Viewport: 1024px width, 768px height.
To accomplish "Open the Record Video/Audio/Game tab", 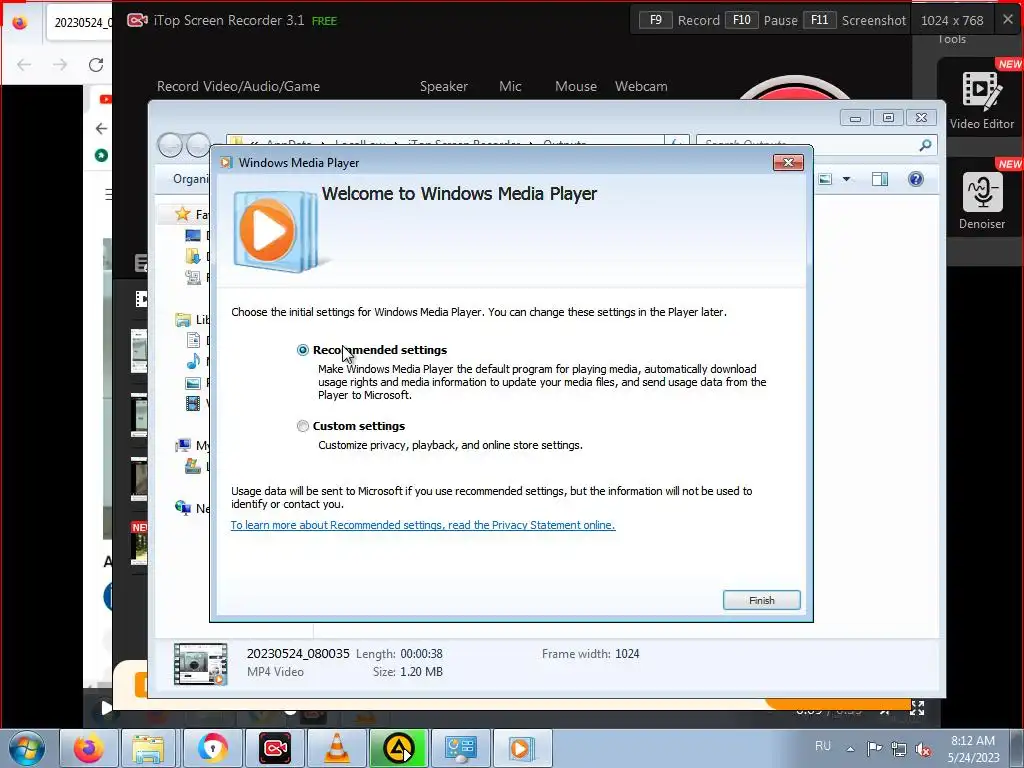I will click(x=238, y=86).
